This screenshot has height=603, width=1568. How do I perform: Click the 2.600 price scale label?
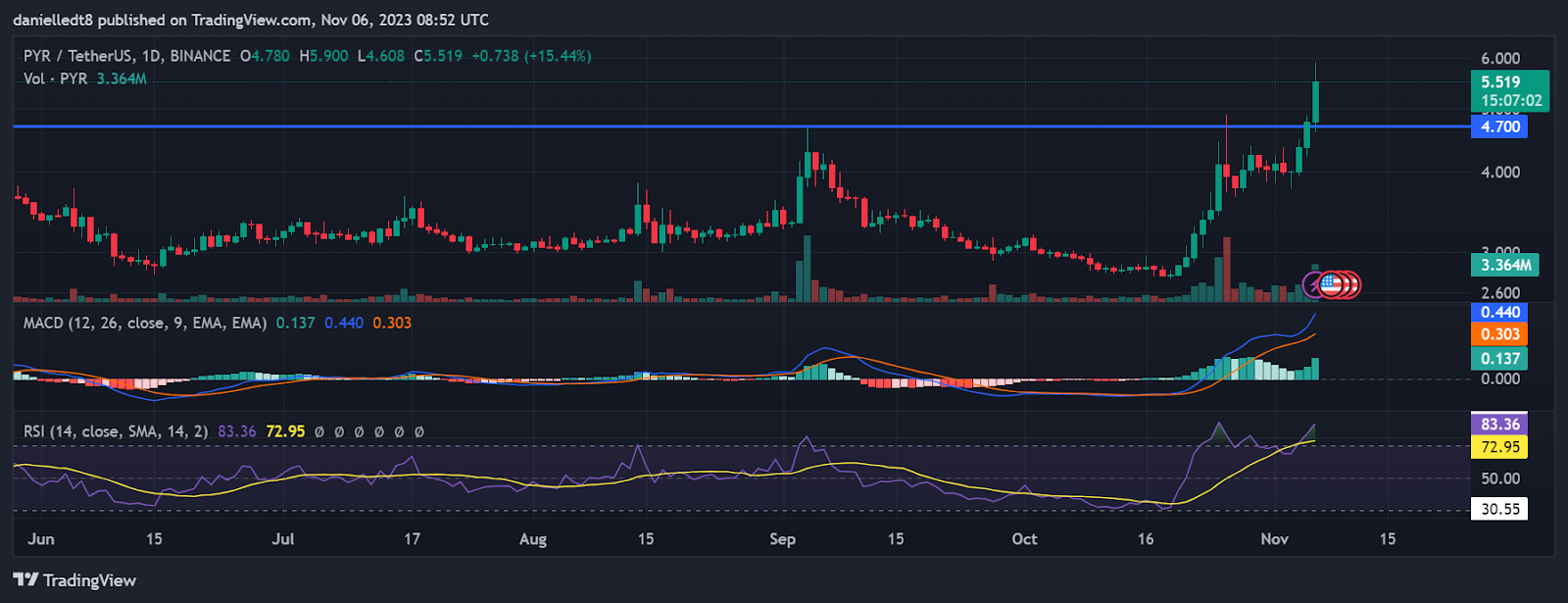pyautogui.click(x=1500, y=293)
